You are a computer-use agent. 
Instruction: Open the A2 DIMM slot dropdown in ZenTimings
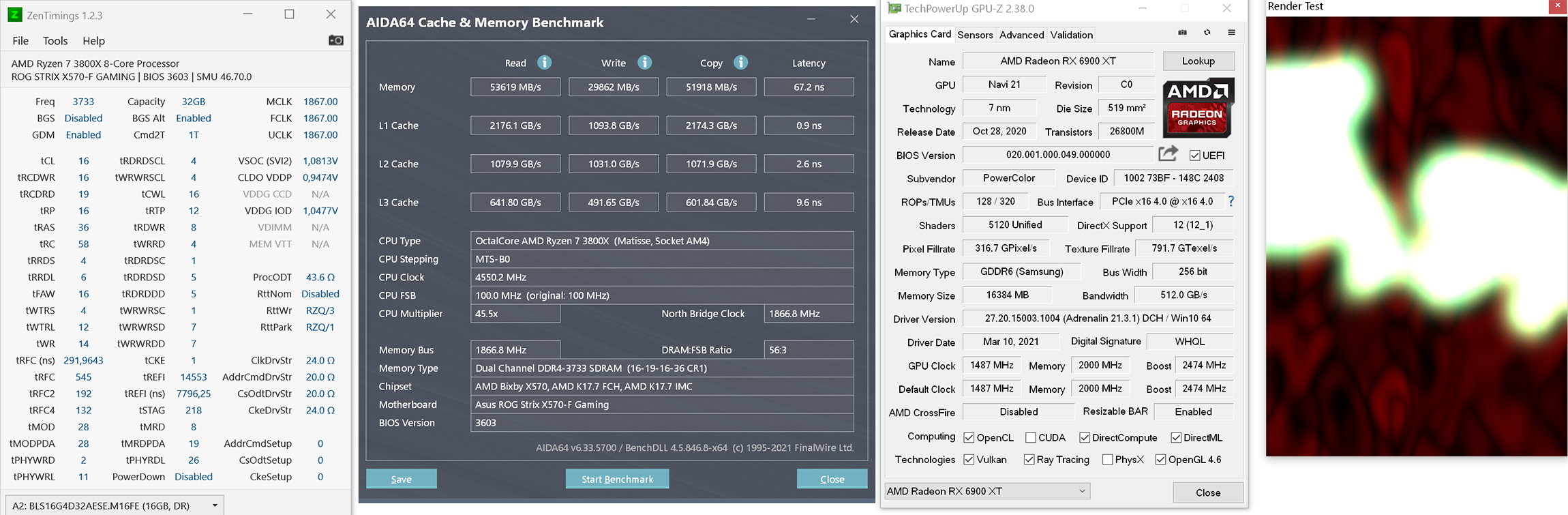(x=115, y=505)
